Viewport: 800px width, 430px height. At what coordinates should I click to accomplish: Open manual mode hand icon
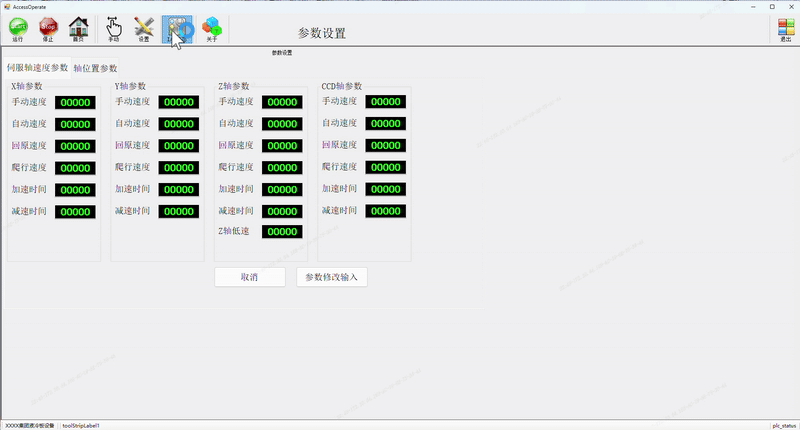click(113, 29)
